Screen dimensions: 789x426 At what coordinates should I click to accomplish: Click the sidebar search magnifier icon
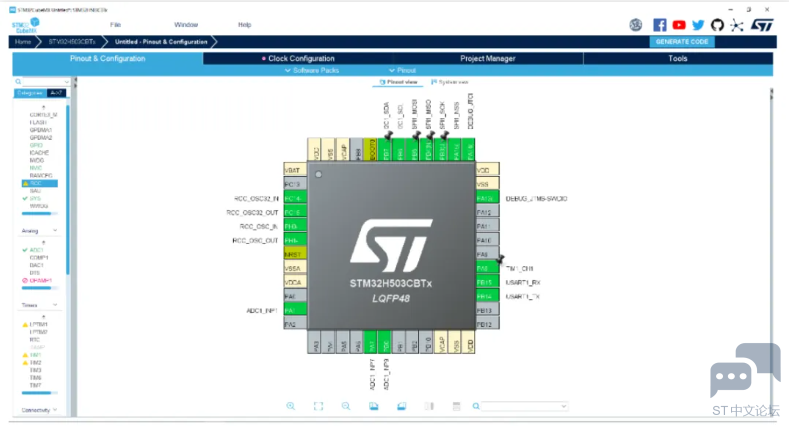click(18, 81)
